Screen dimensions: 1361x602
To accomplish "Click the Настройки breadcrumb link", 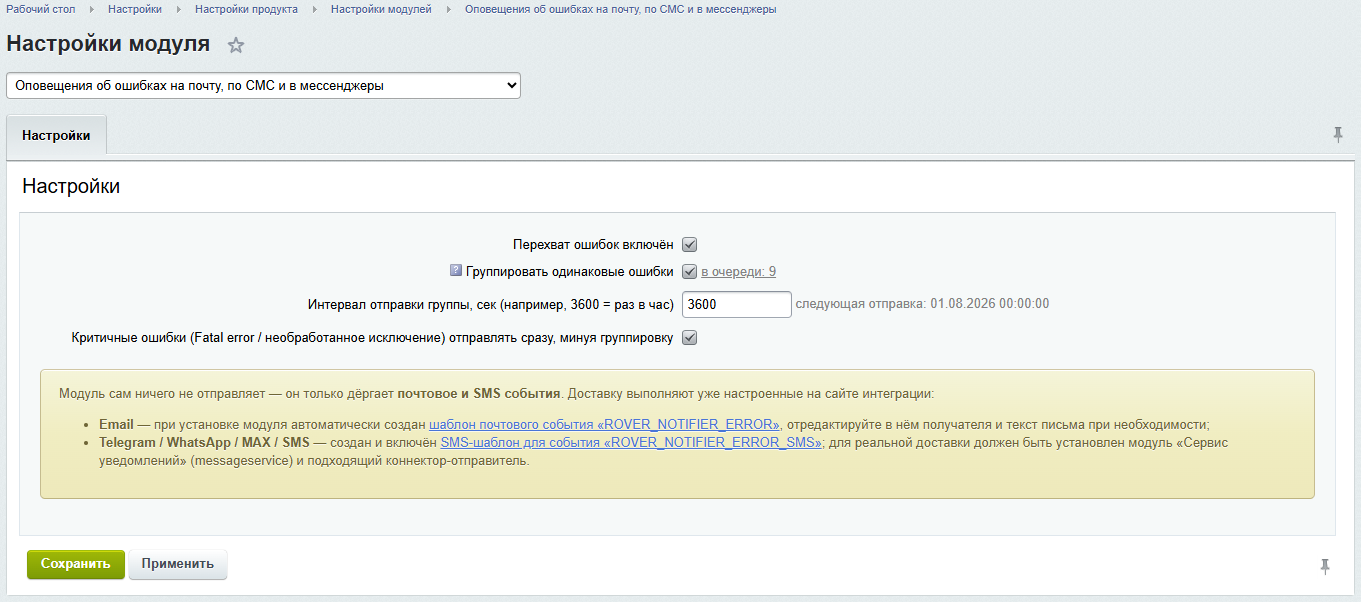I will pyautogui.click(x=135, y=9).
